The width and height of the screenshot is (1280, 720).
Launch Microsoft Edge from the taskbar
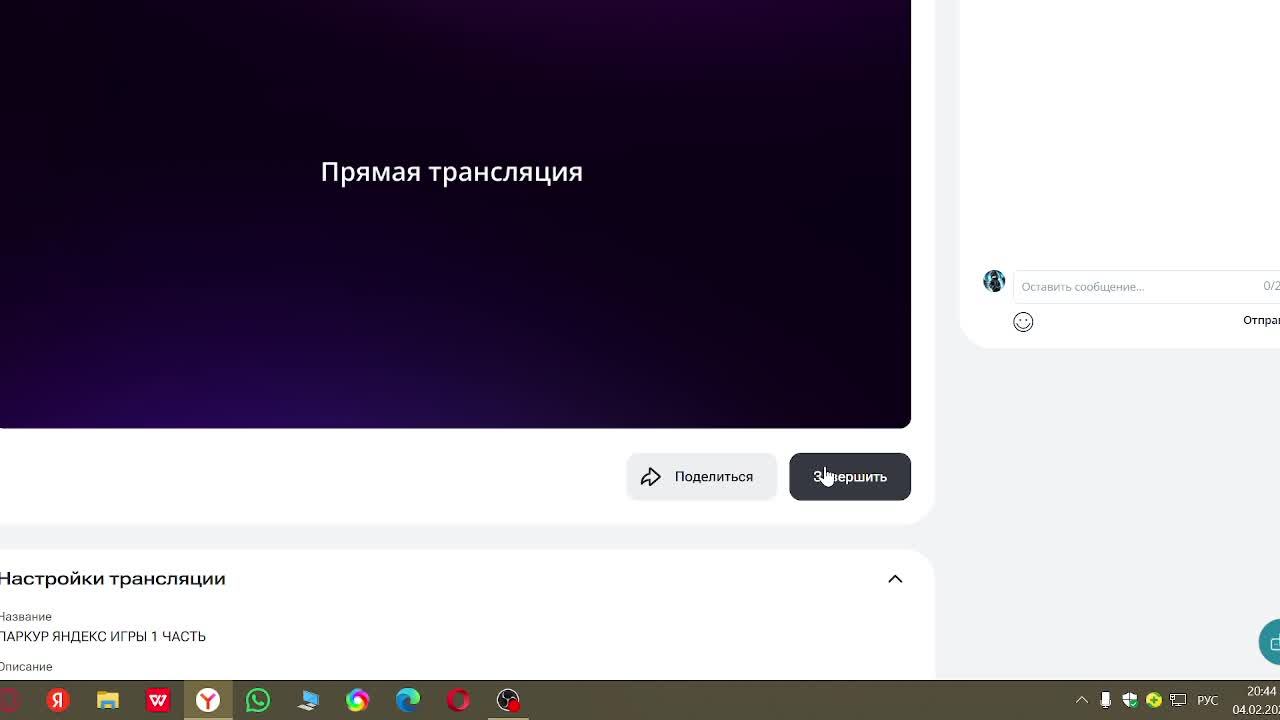pyautogui.click(x=408, y=700)
